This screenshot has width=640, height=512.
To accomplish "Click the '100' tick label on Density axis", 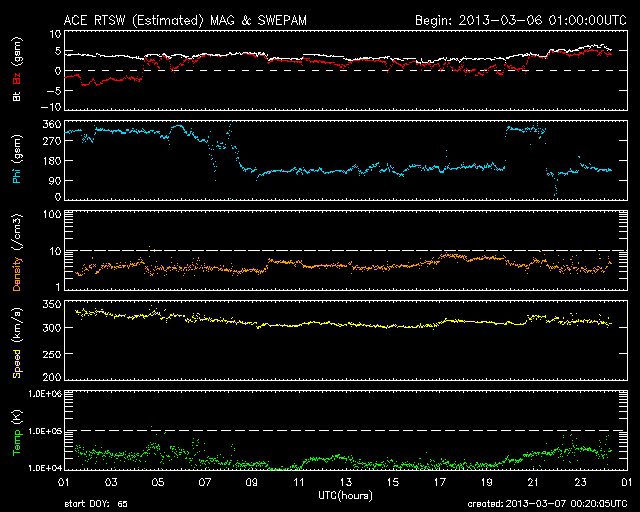I will tap(52, 214).
